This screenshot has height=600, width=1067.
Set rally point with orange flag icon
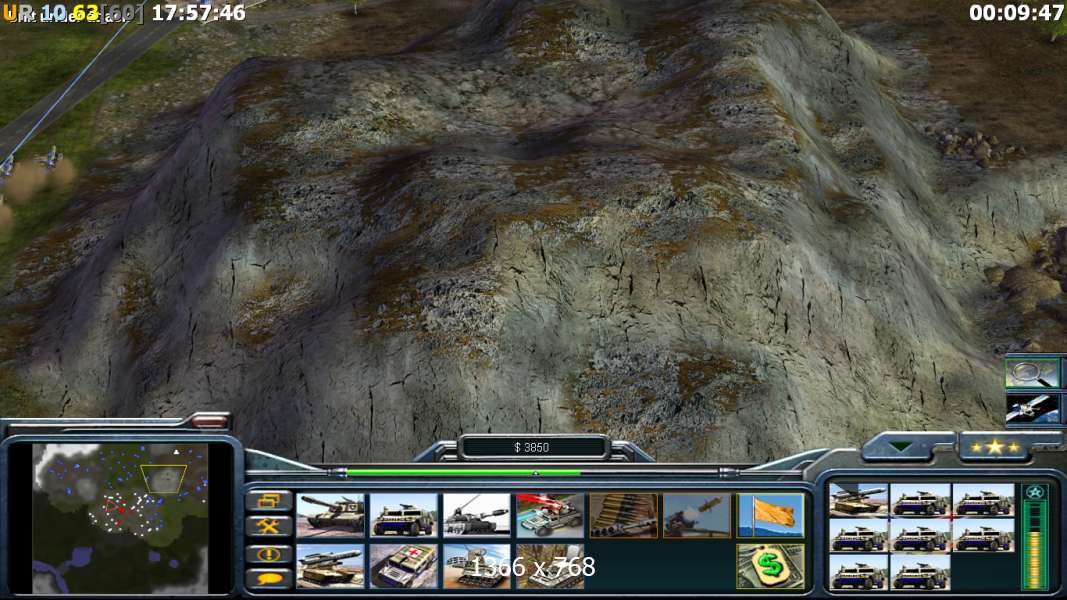pyautogui.click(x=770, y=514)
